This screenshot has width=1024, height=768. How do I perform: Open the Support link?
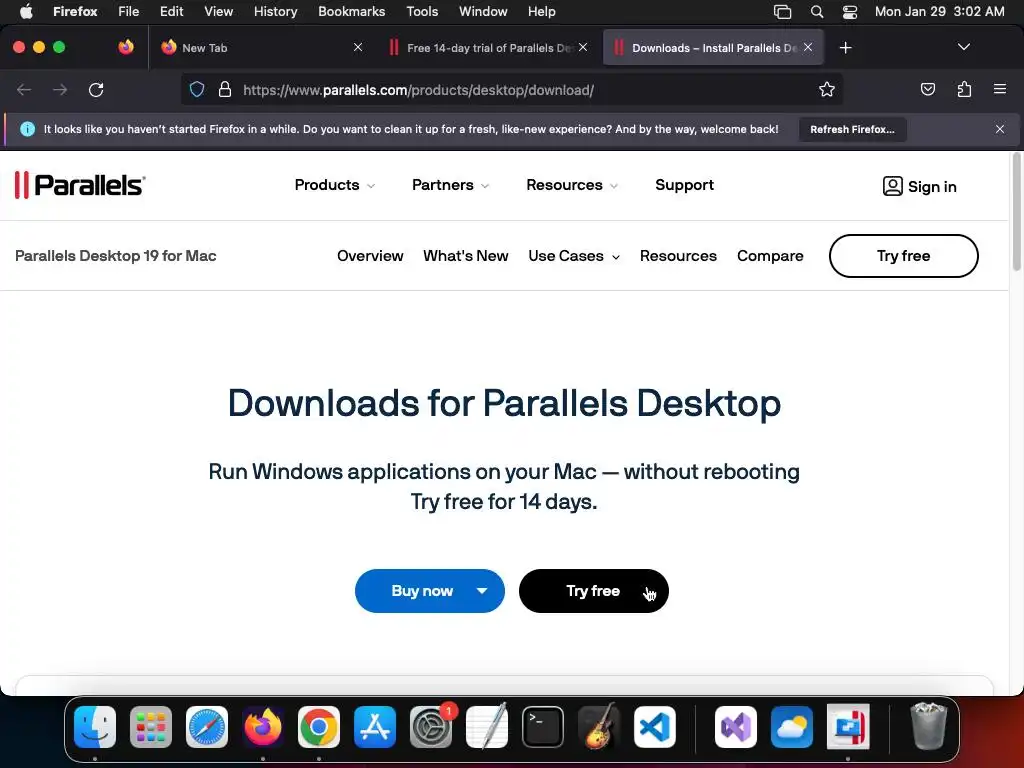684,185
